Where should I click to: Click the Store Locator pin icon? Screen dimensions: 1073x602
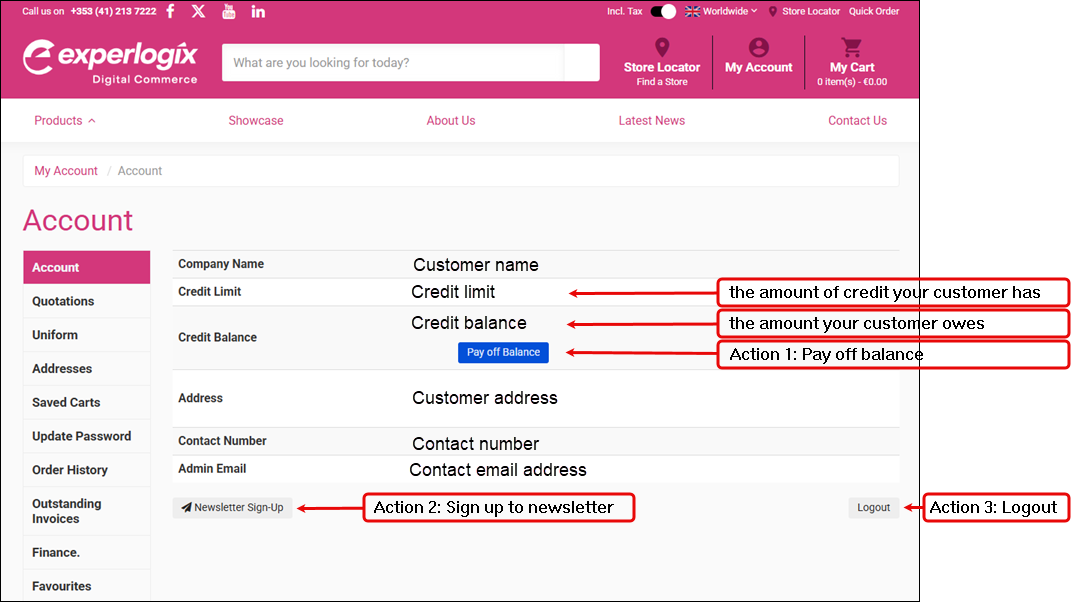pos(662,47)
